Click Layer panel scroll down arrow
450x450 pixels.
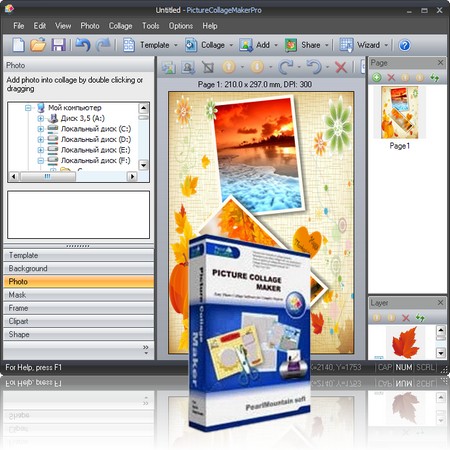pos(441,353)
